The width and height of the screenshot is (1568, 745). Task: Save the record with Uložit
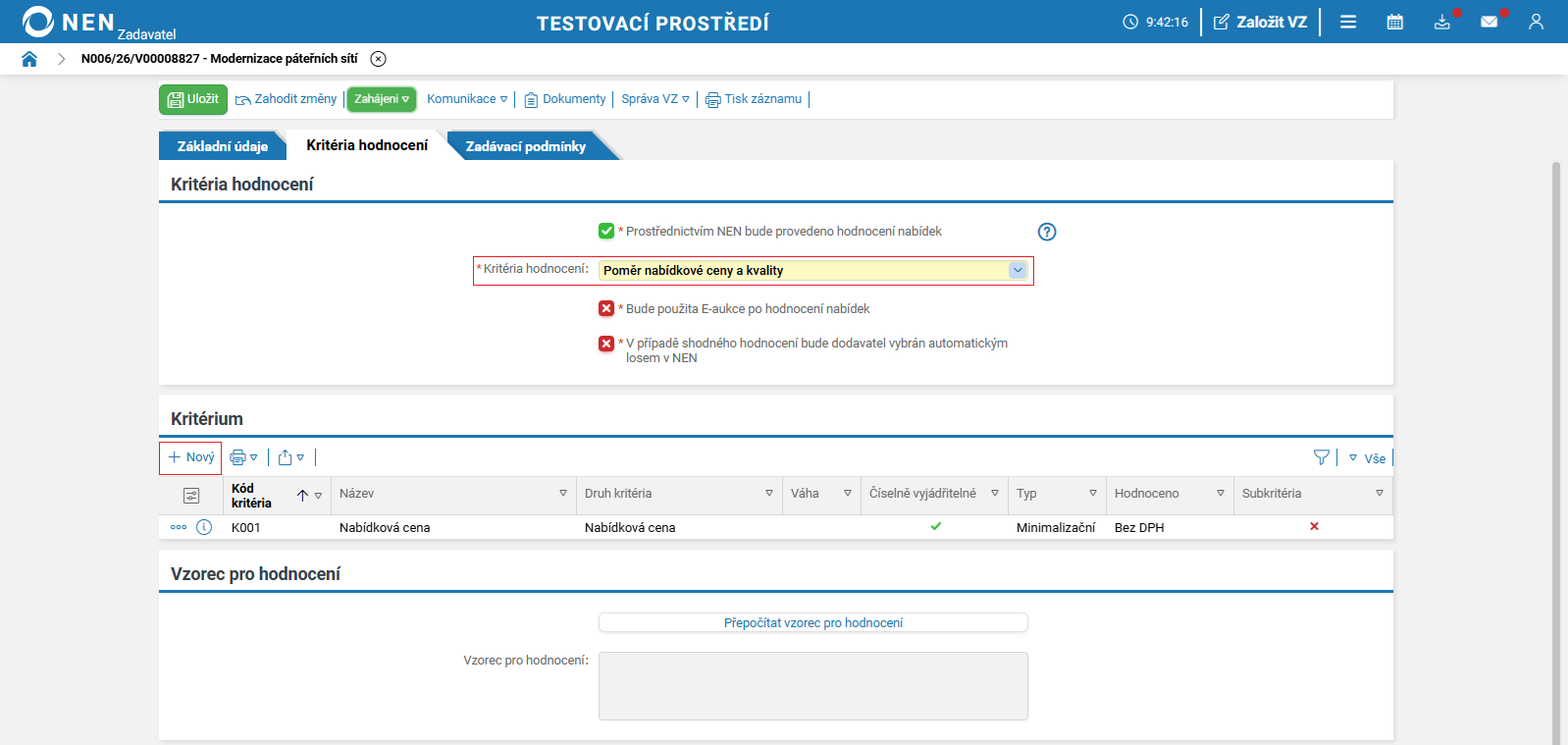coord(193,99)
